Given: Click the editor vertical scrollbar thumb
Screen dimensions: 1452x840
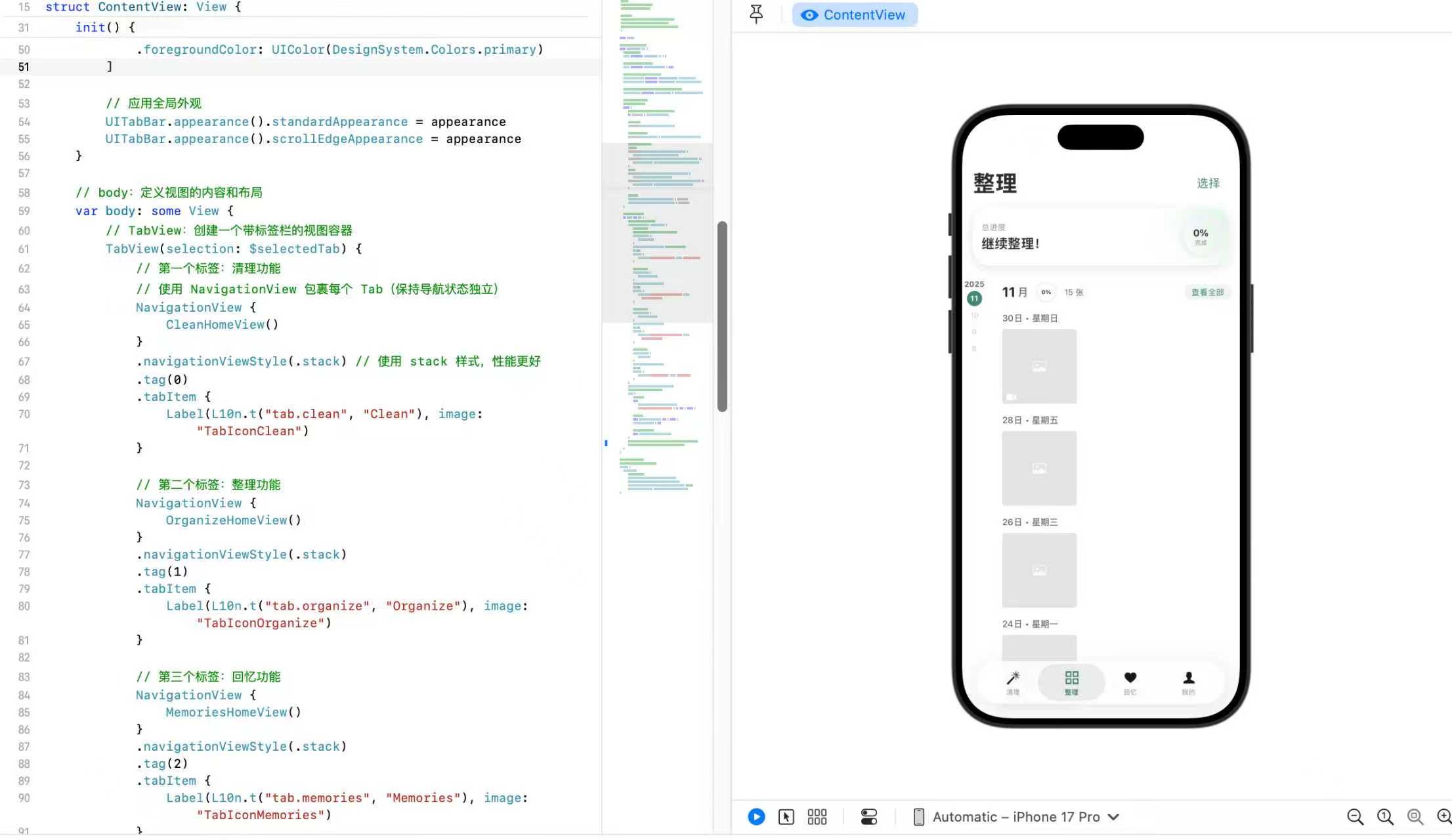Looking at the screenshot, I should (x=722, y=316).
